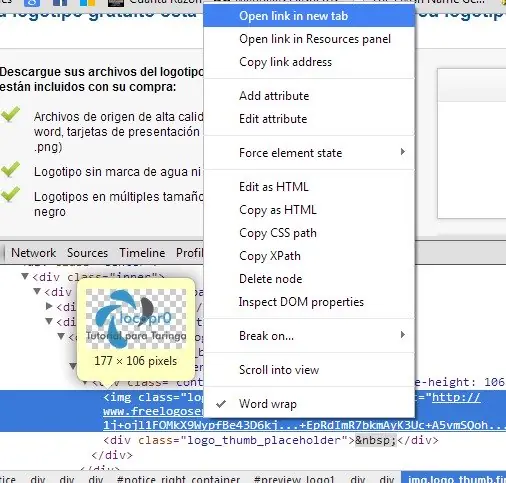Choose Edit as HTML

click(309, 187)
